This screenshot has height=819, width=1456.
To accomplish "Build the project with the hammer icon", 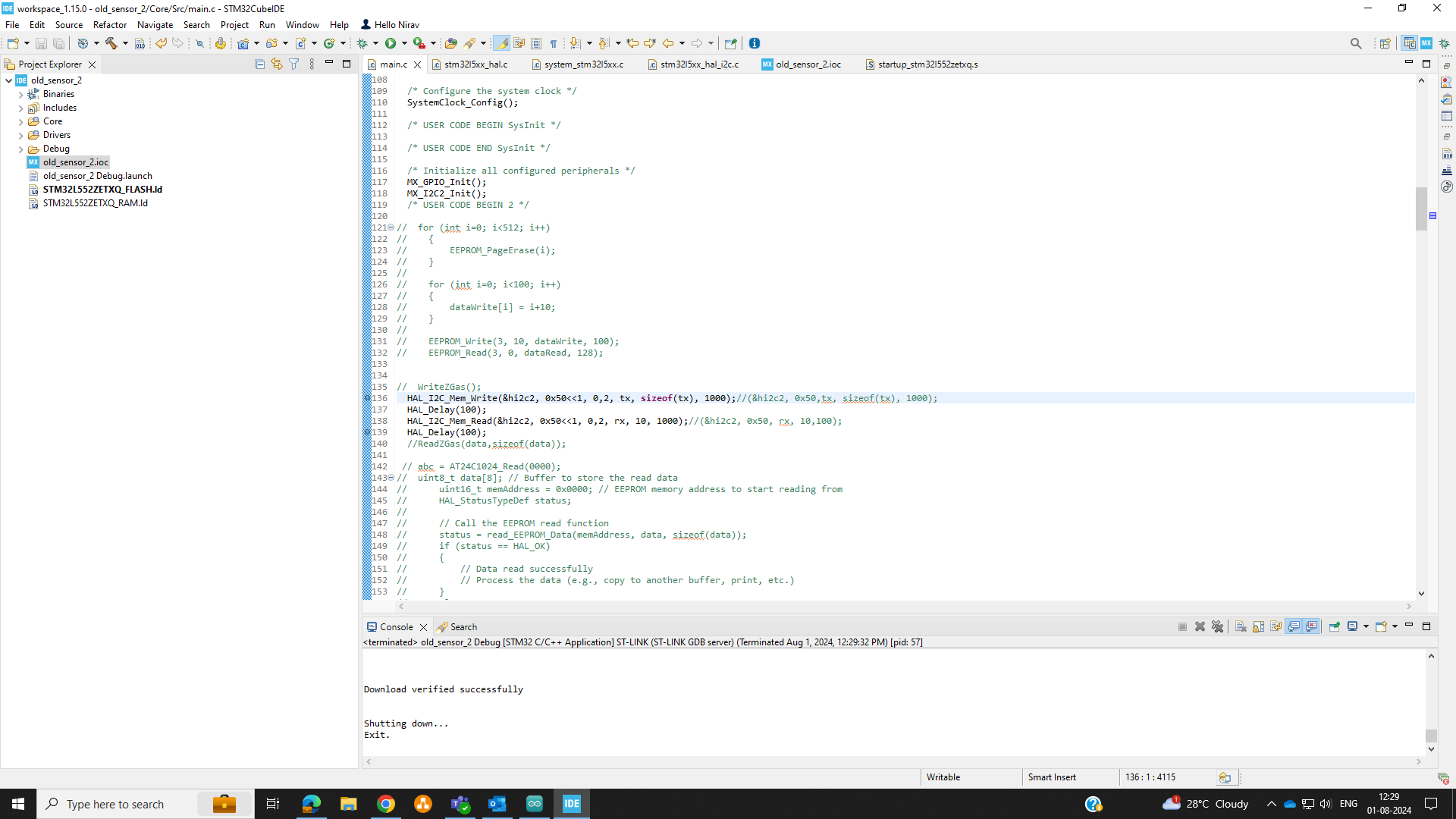I will (x=110, y=43).
